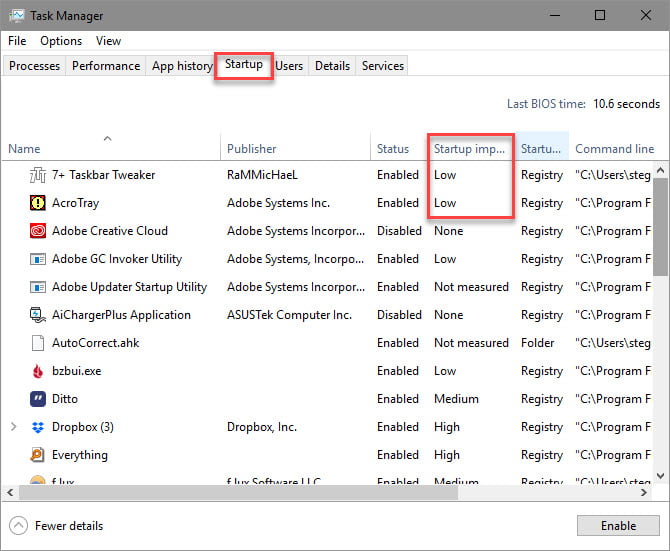
Task: Select the Everything row name
Action: (x=80, y=455)
